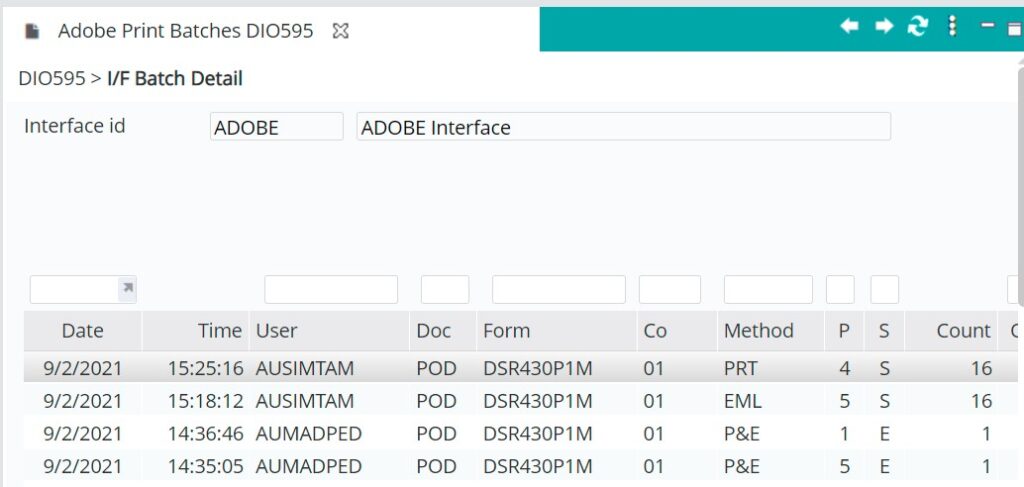
Task: Click the ADOBE Interface description field
Action: click(x=624, y=127)
